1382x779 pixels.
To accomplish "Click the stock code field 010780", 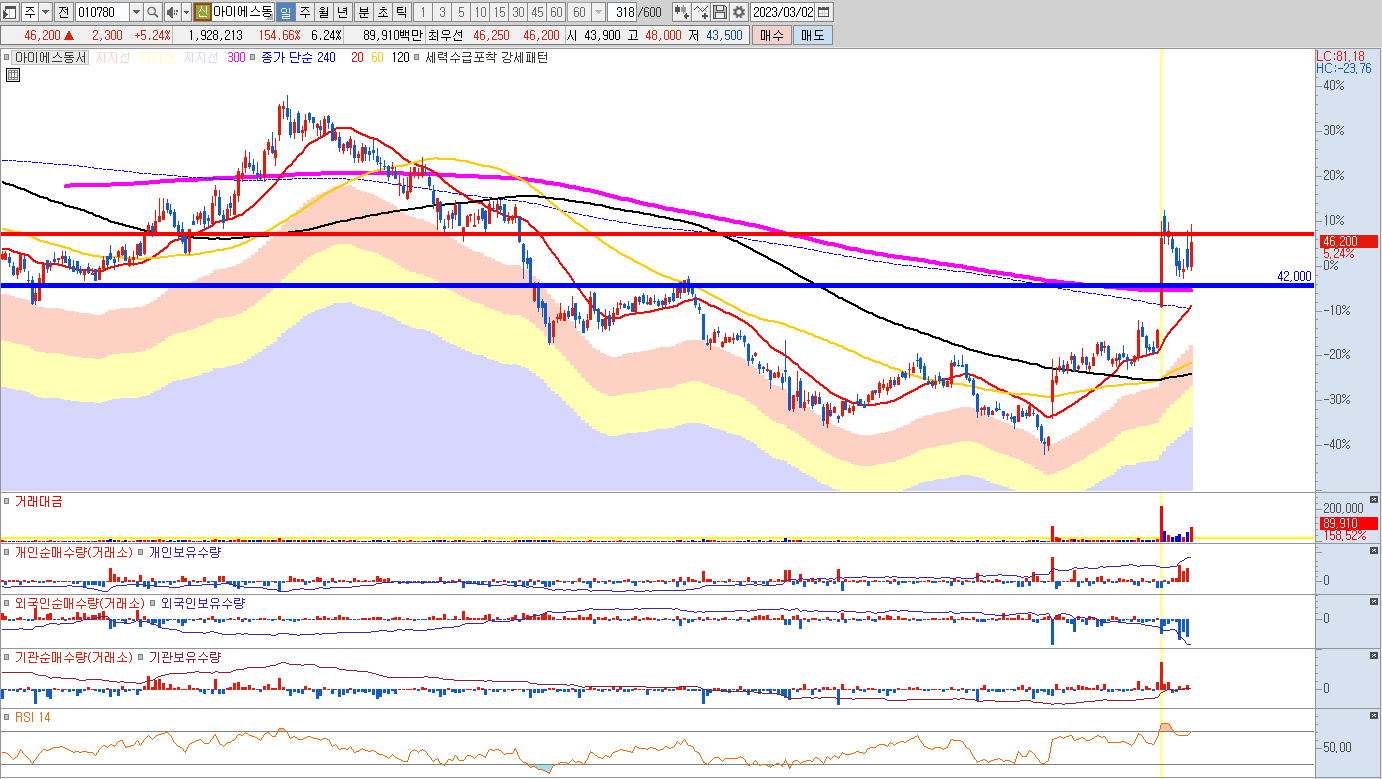I will [x=102, y=12].
